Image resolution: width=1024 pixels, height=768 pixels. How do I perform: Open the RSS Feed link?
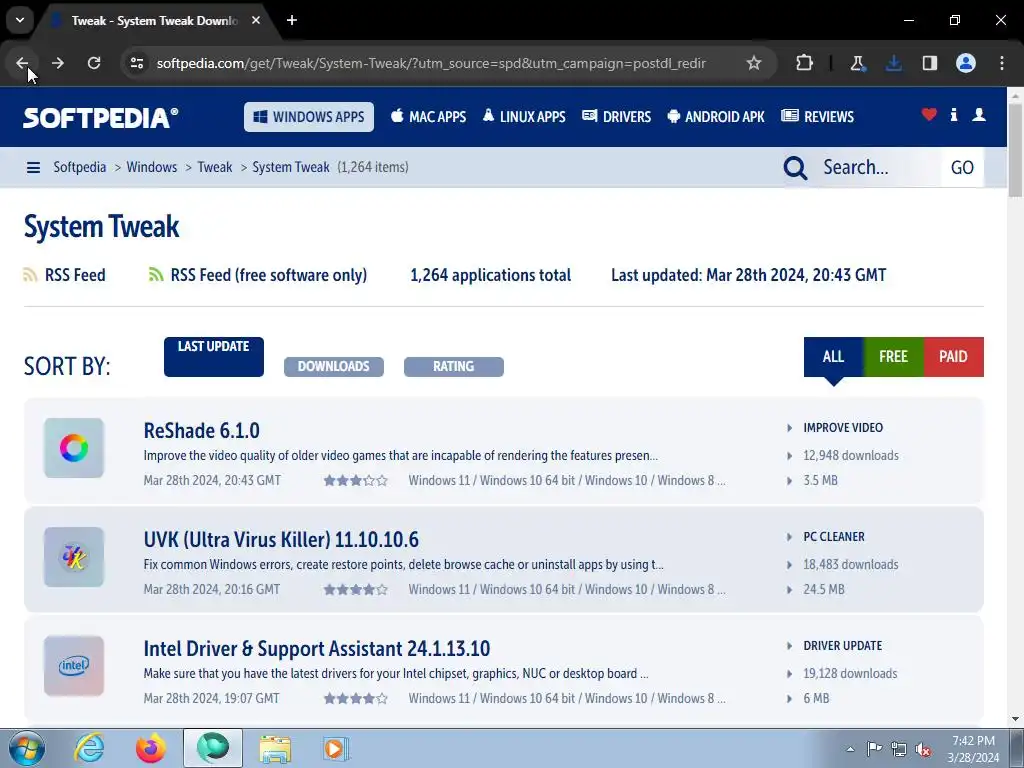point(65,275)
